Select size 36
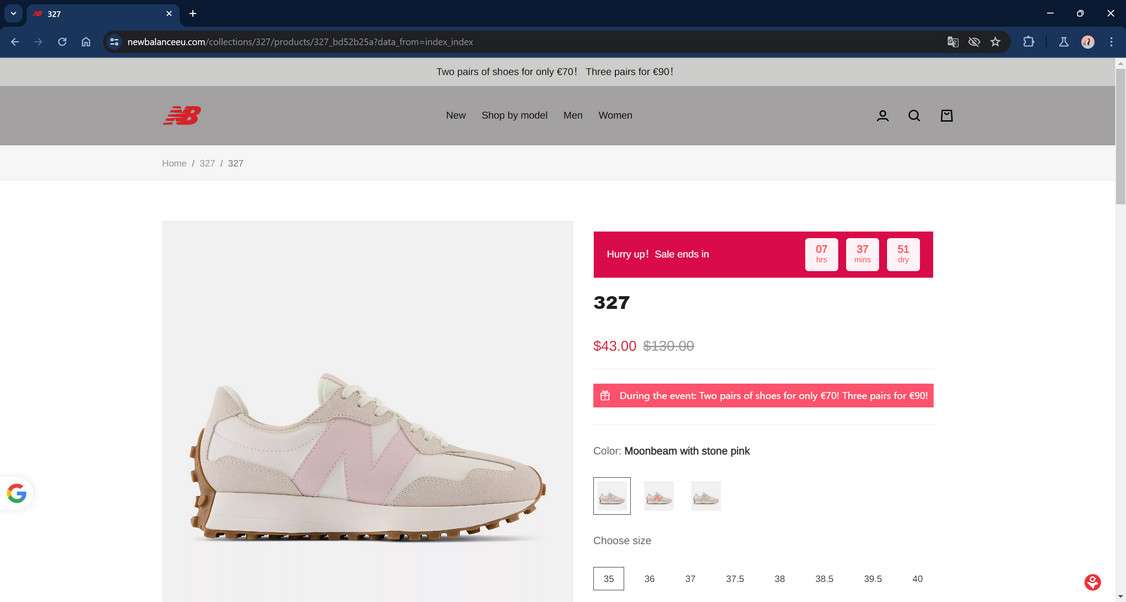 649,579
